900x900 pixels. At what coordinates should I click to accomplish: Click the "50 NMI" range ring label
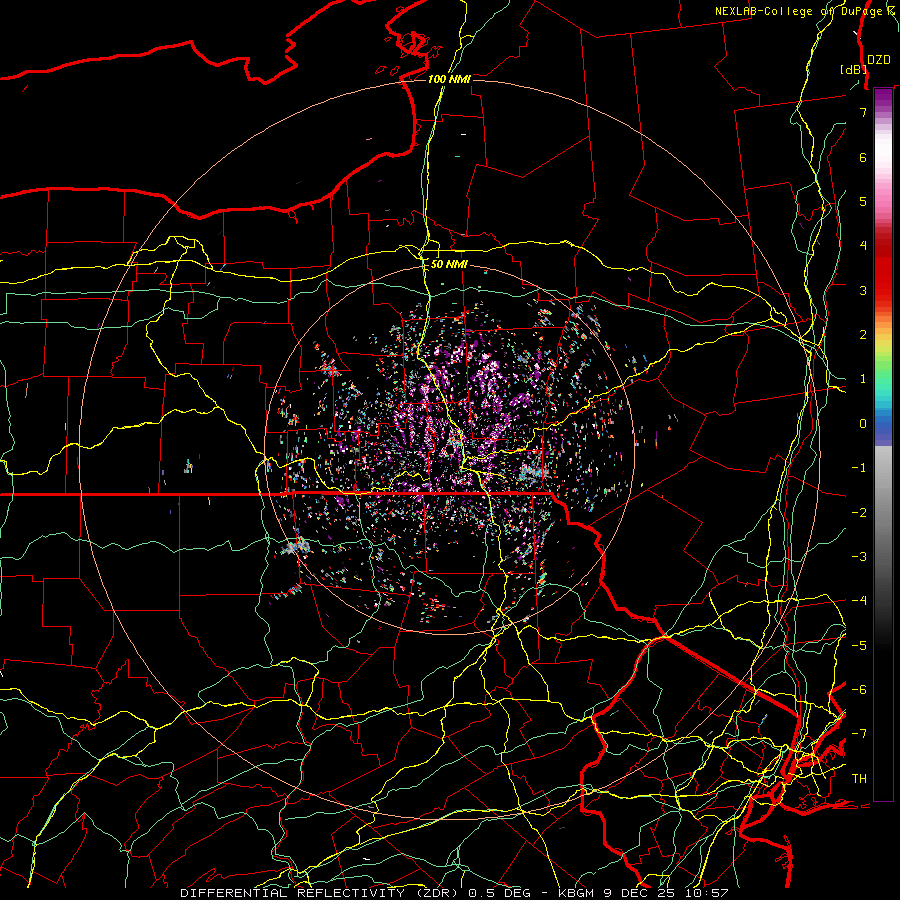coord(449,264)
